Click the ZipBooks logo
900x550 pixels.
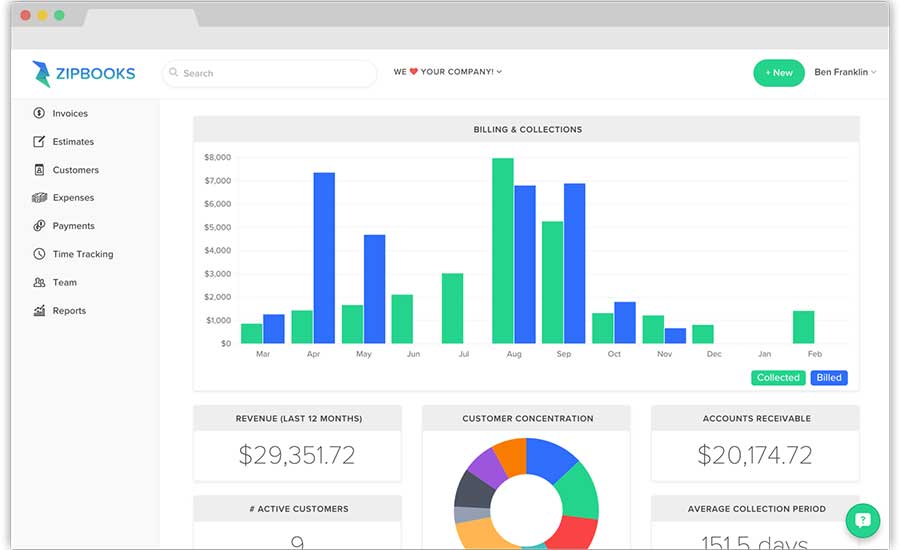tap(84, 73)
